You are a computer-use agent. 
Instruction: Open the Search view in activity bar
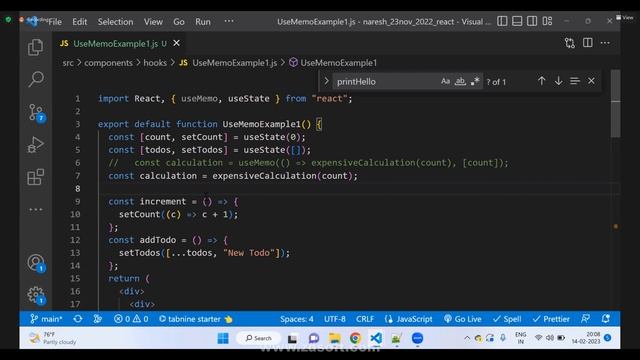pyautogui.click(x=36, y=79)
